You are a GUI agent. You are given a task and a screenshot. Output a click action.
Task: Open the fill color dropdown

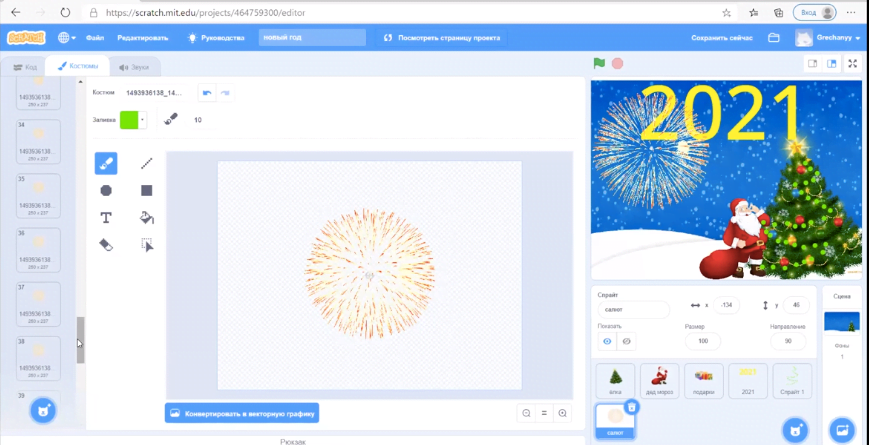tap(143, 119)
